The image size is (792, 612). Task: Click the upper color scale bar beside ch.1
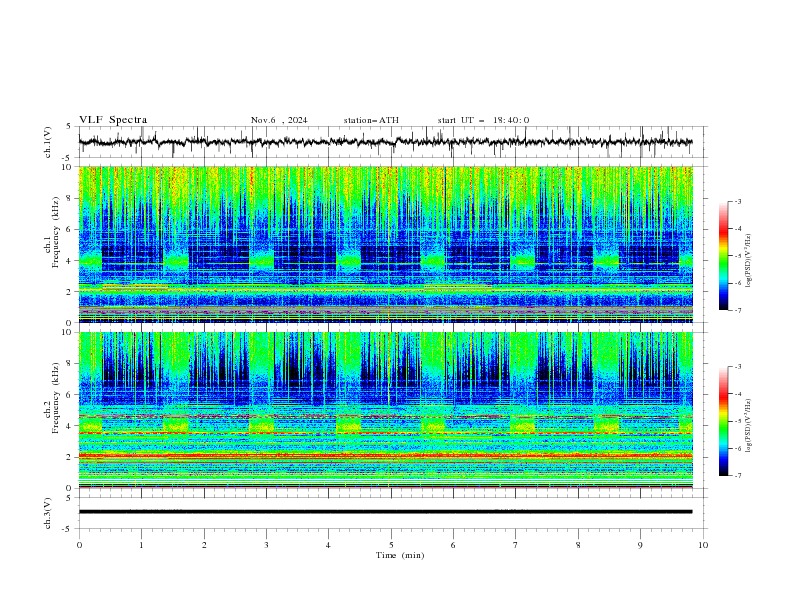(723, 256)
